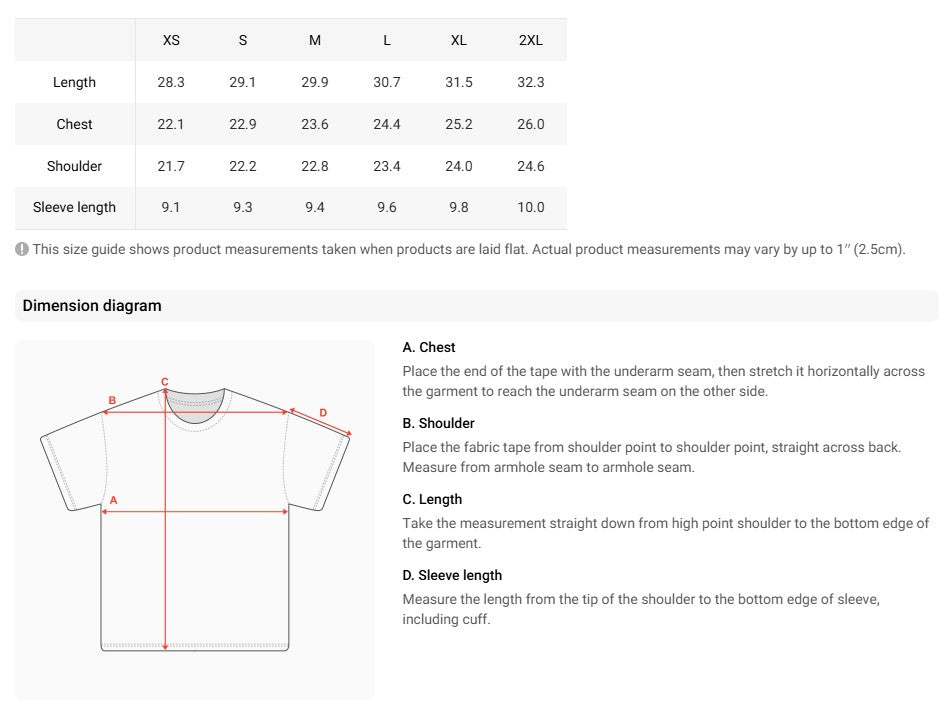
Task: Select the 2XL column header
Action: [x=531, y=40]
